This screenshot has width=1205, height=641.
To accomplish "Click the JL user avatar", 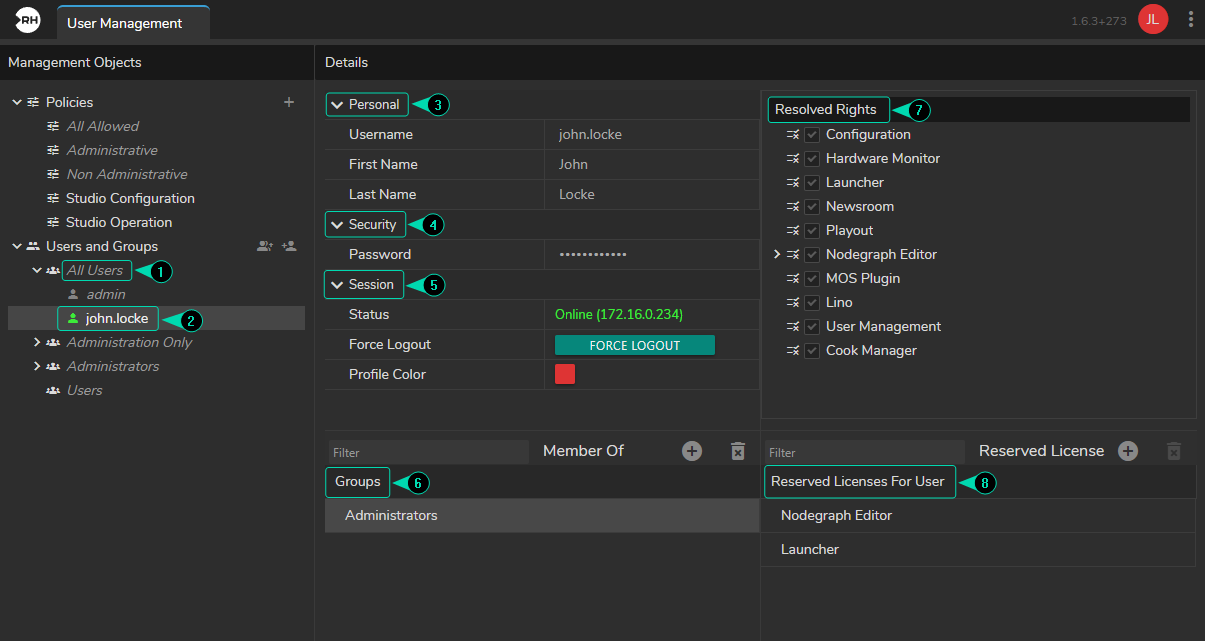I will coord(1153,20).
